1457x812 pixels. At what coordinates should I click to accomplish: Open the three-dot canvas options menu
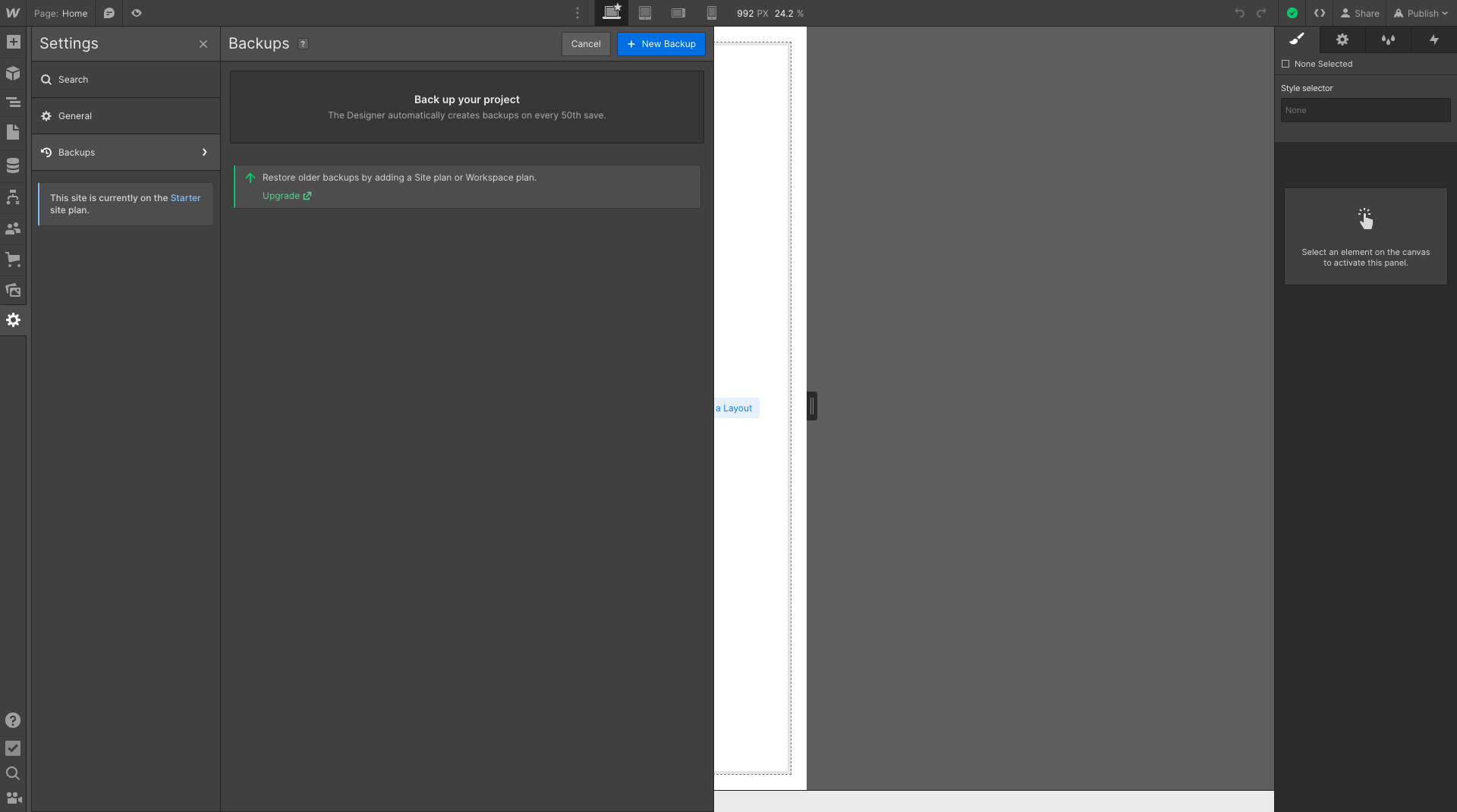point(577,13)
